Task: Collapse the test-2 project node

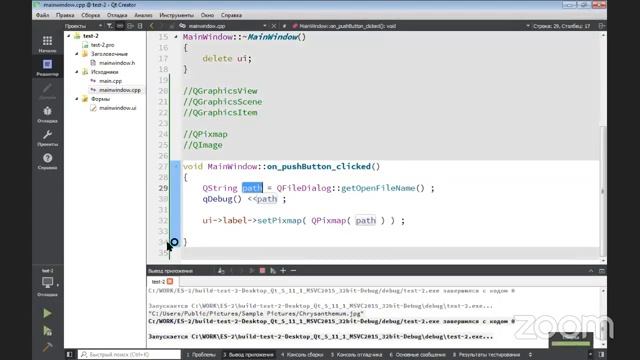Action: point(69,36)
